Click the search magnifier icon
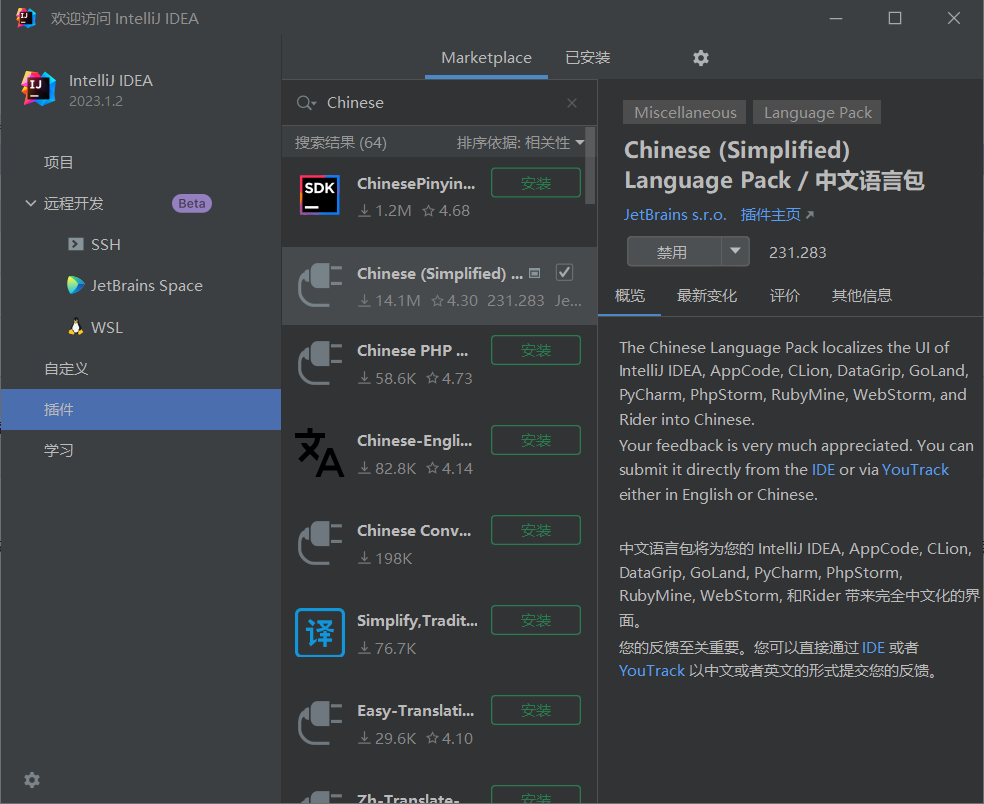The width and height of the screenshot is (984, 804). click(x=306, y=103)
